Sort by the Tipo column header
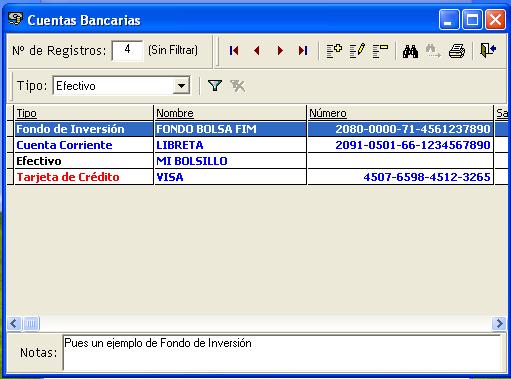Screen dimensions: 511x379 (84, 113)
